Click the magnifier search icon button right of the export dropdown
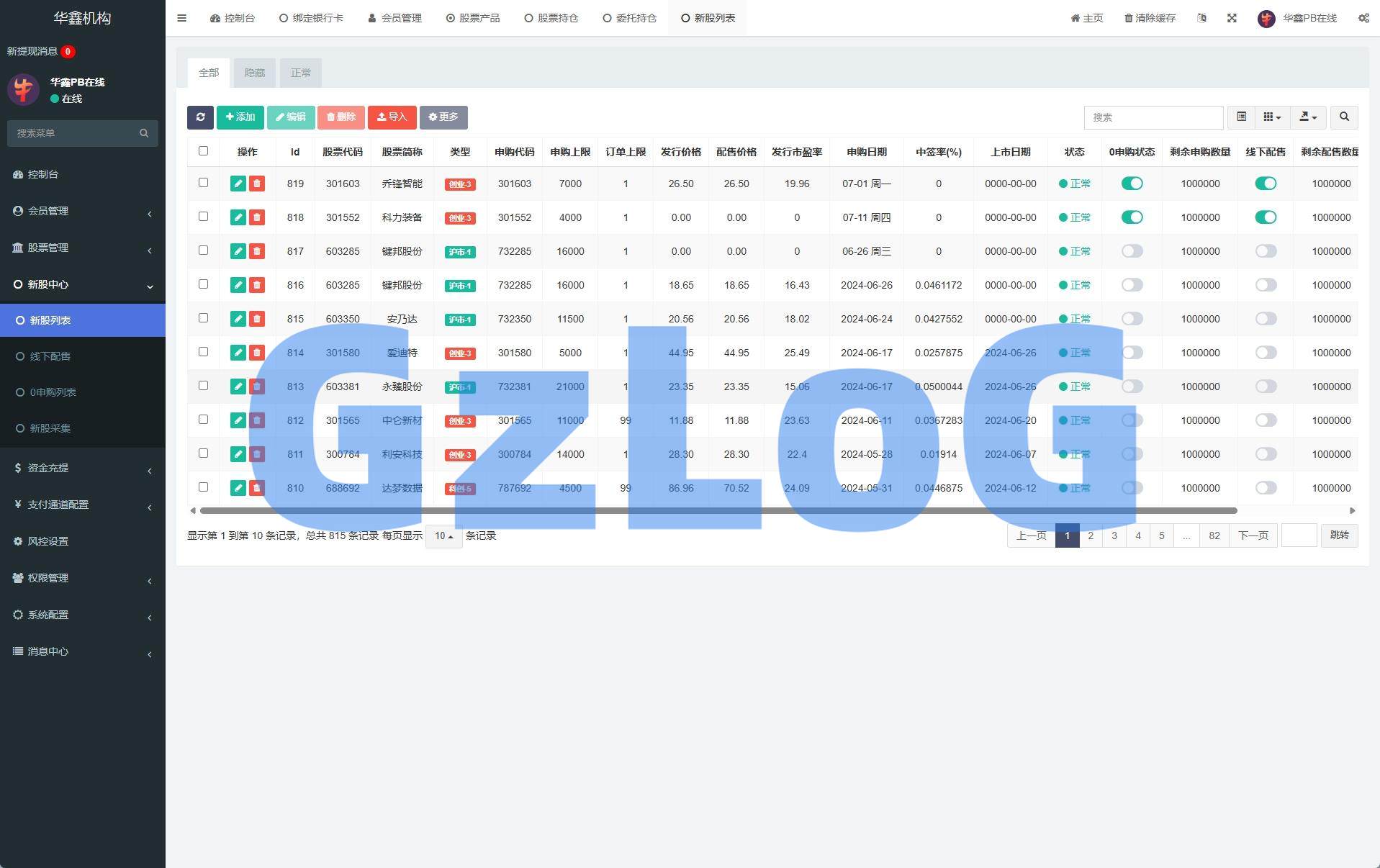This screenshot has height=868, width=1380. pyautogui.click(x=1343, y=117)
